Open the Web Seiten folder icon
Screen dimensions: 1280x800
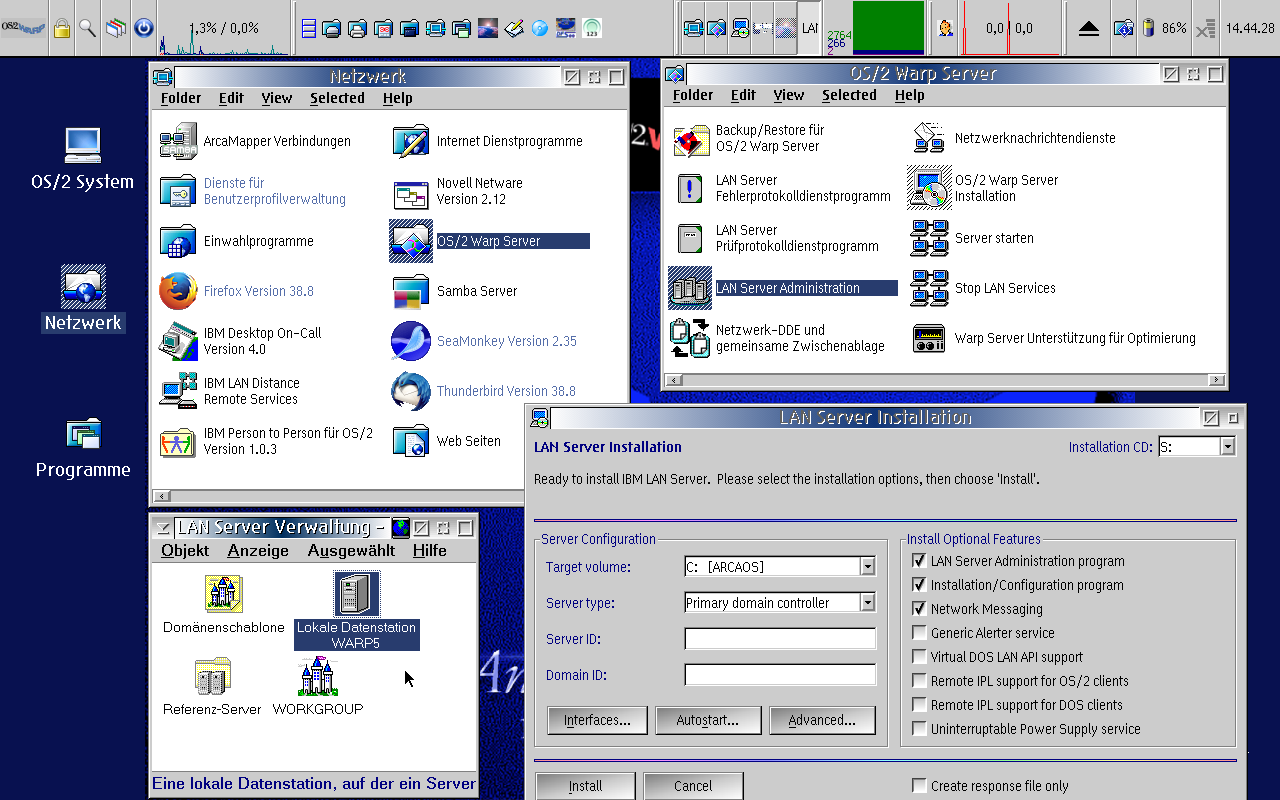[411, 441]
